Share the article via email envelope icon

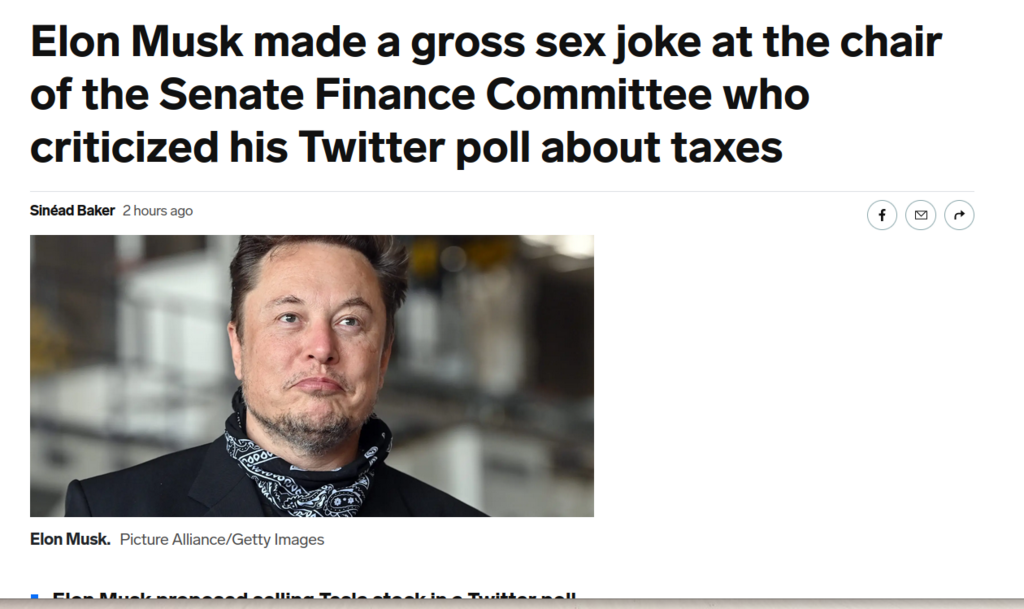[921, 215]
